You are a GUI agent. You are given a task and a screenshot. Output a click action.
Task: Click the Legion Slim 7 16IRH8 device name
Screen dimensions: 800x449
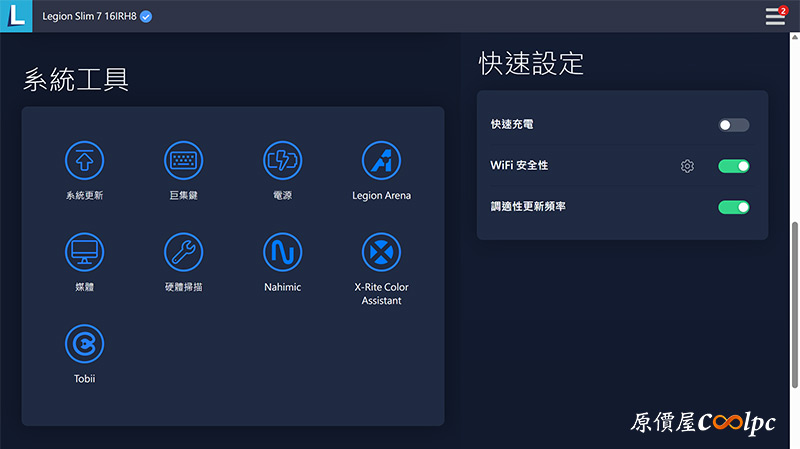coord(90,16)
